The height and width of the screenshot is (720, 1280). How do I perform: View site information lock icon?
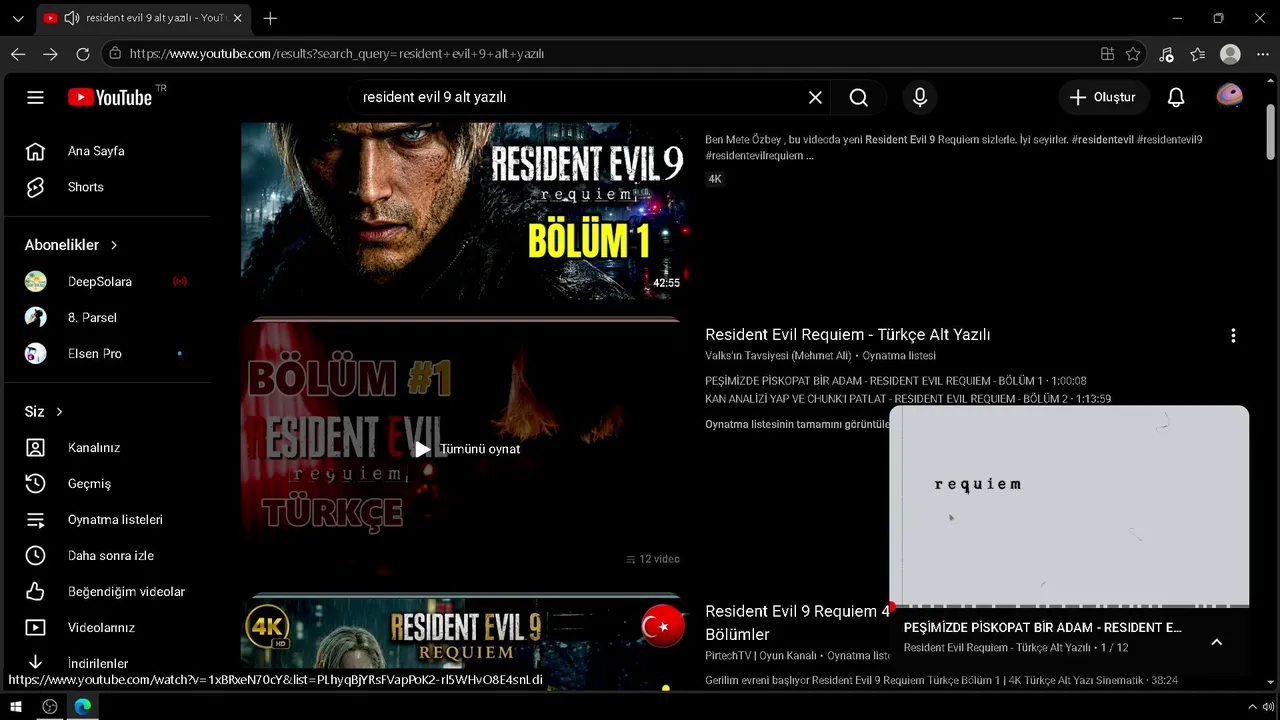pyautogui.click(x=115, y=54)
